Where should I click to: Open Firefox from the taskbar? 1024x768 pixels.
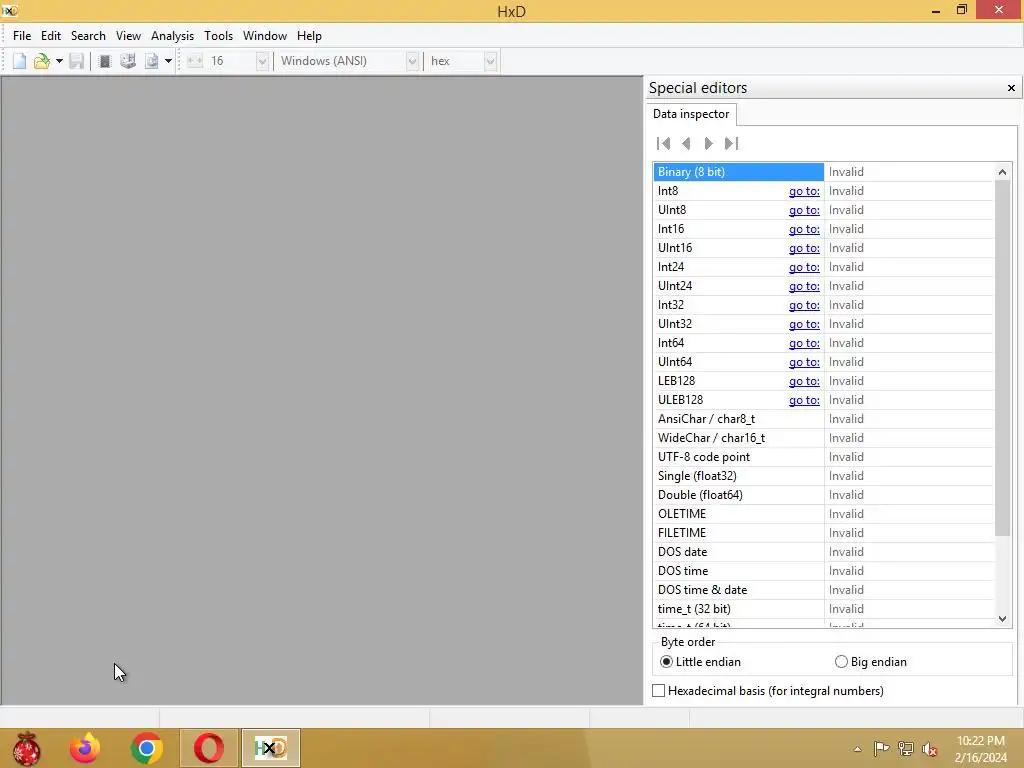coord(85,748)
